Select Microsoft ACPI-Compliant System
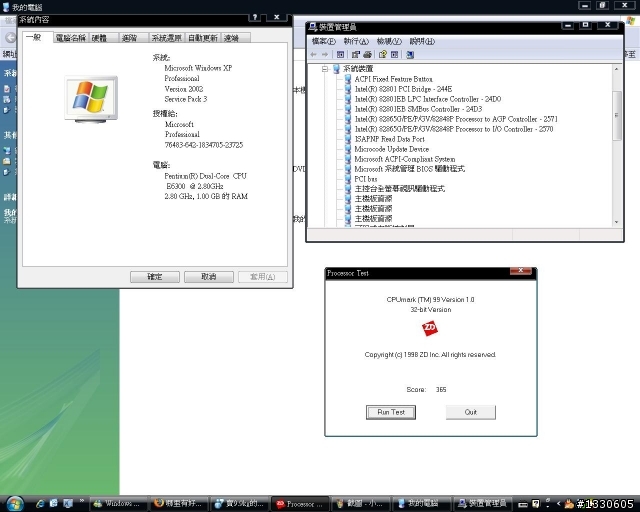 point(404,159)
